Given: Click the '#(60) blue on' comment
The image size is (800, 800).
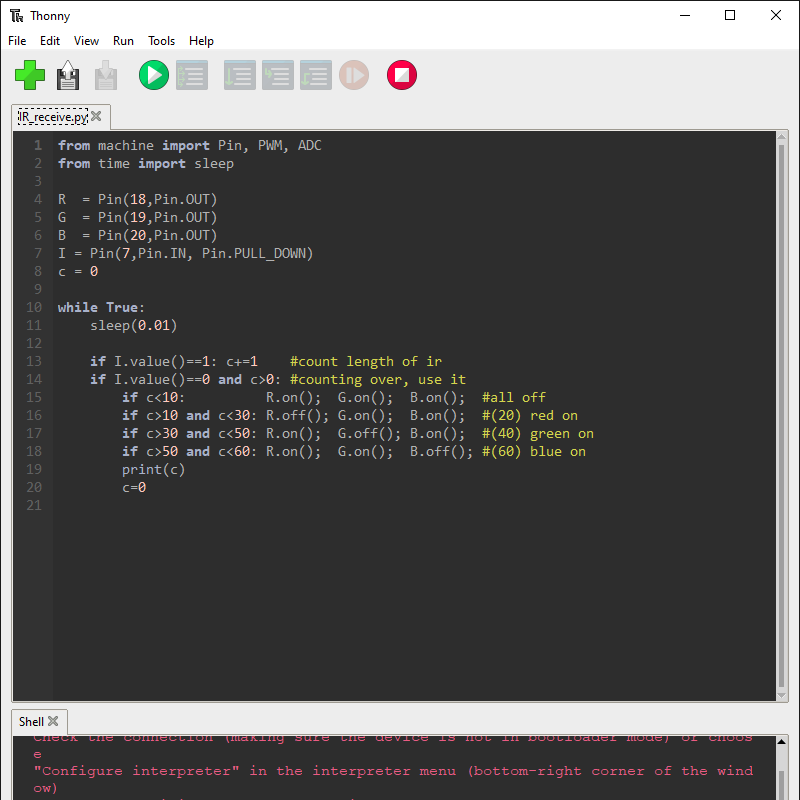Looking at the screenshot, I should coord(534,452).
